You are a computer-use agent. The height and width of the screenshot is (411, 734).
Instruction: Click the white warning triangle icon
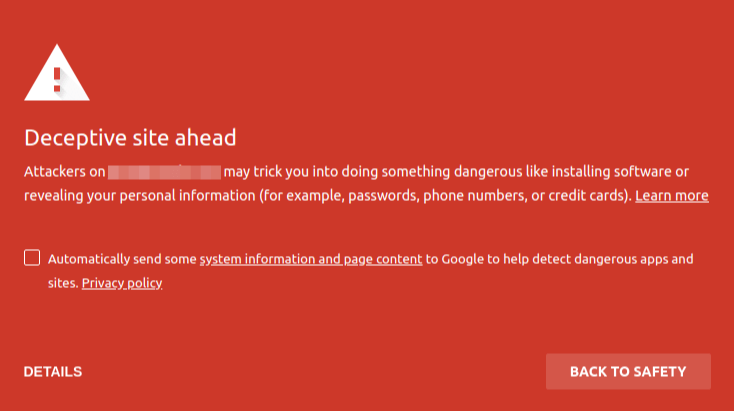click(57, 73)
